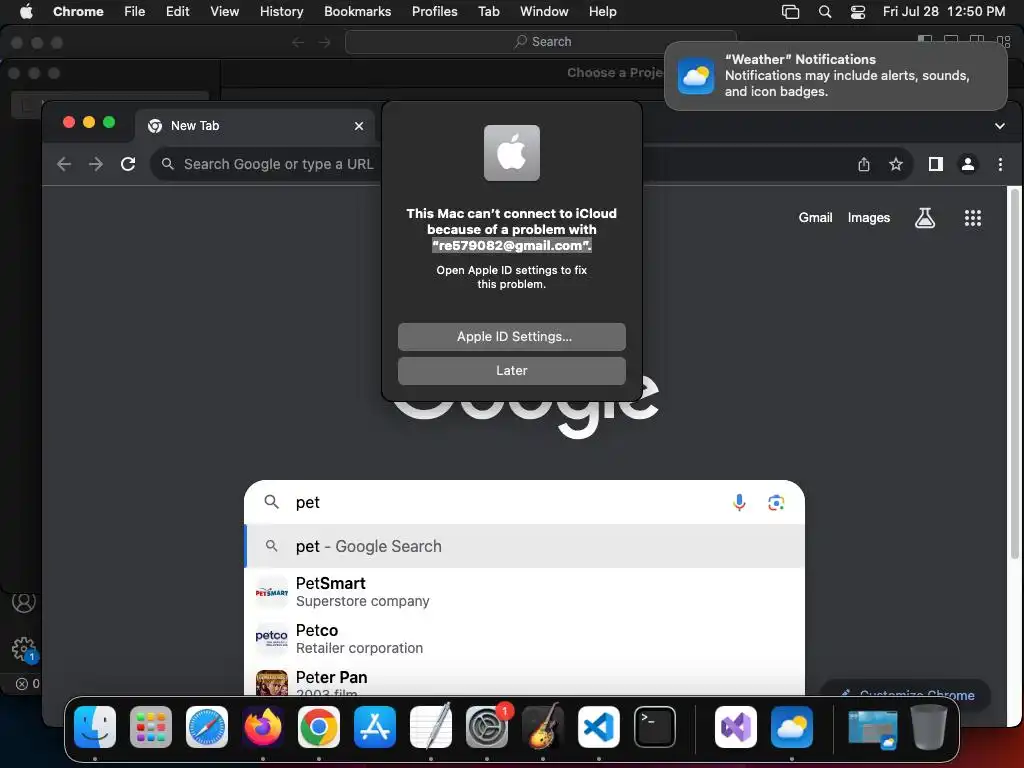Close the New Tab tab

coord(359,126)
